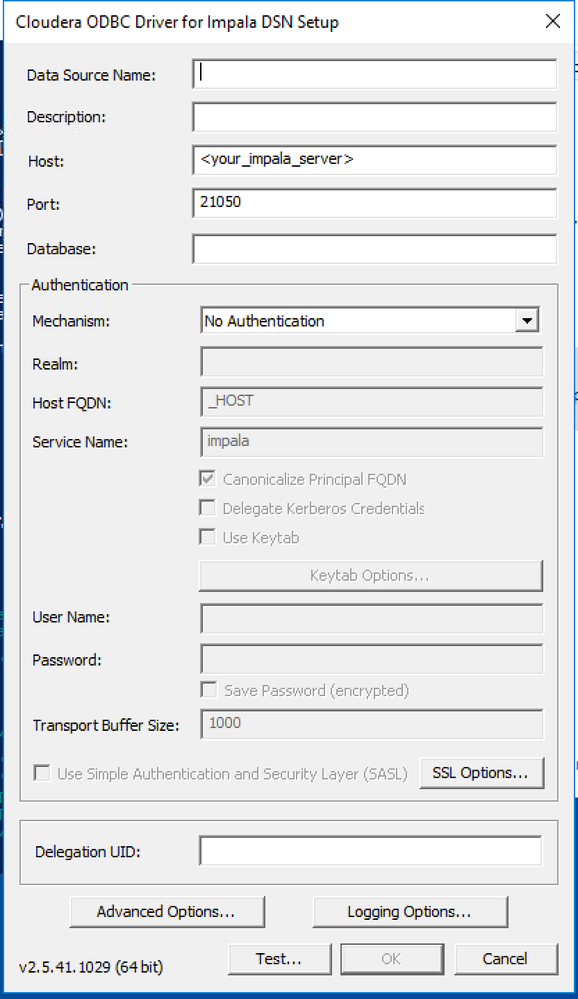Open Logging Options

click(410, 912)
